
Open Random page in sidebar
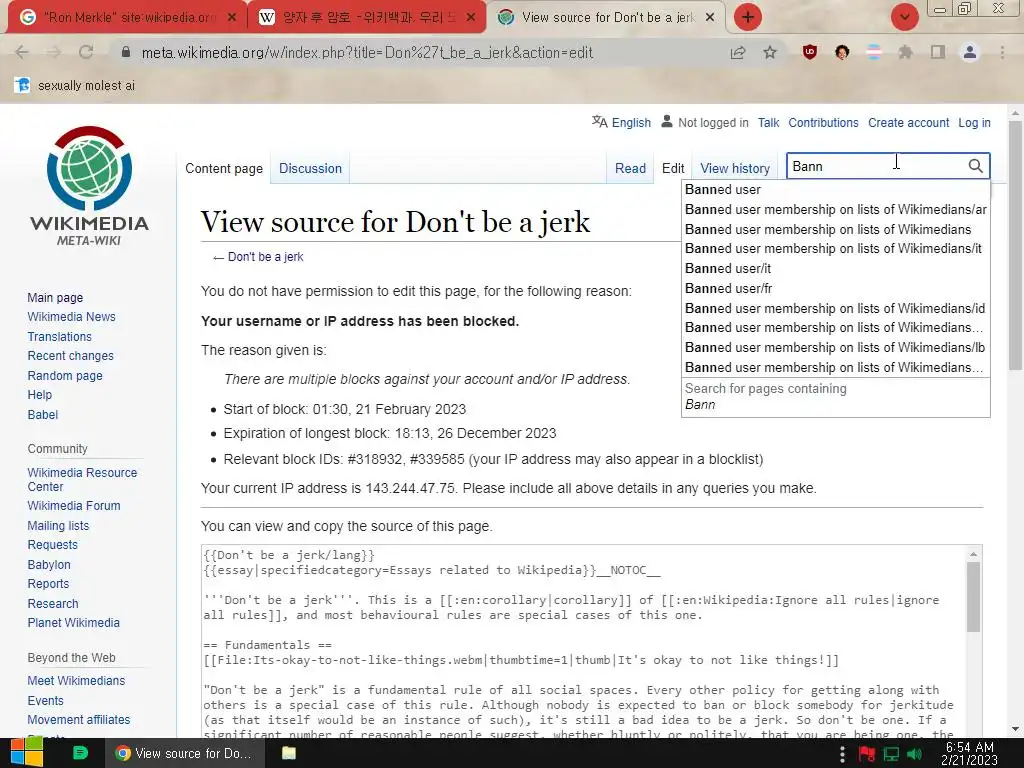click(65, 376)
